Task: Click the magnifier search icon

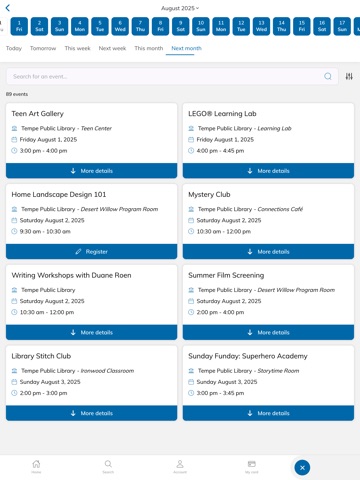Action: click(328, 76)
